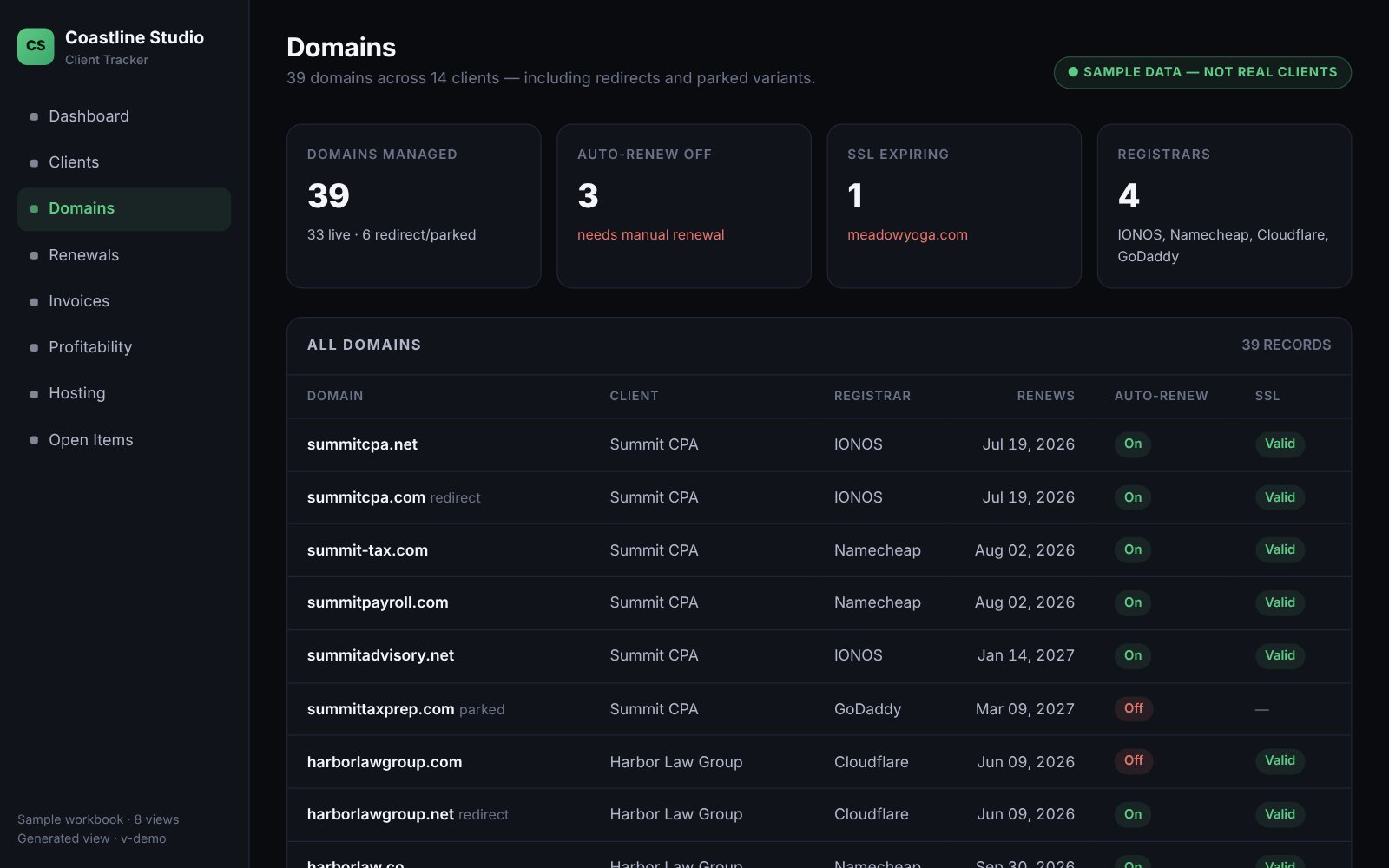This screenshot has width=1389, height=868.
Task: Sort by the Registrar column header
Action: point(872,396)
